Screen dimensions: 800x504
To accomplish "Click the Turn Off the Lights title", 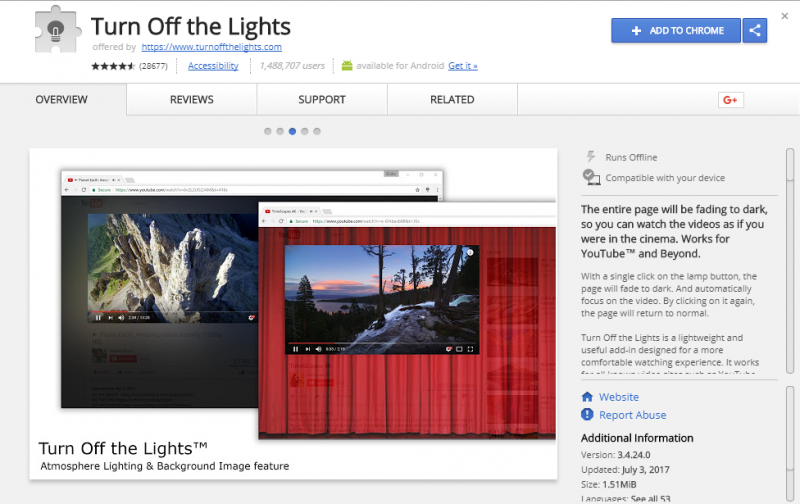I will (x=191, y=27).
